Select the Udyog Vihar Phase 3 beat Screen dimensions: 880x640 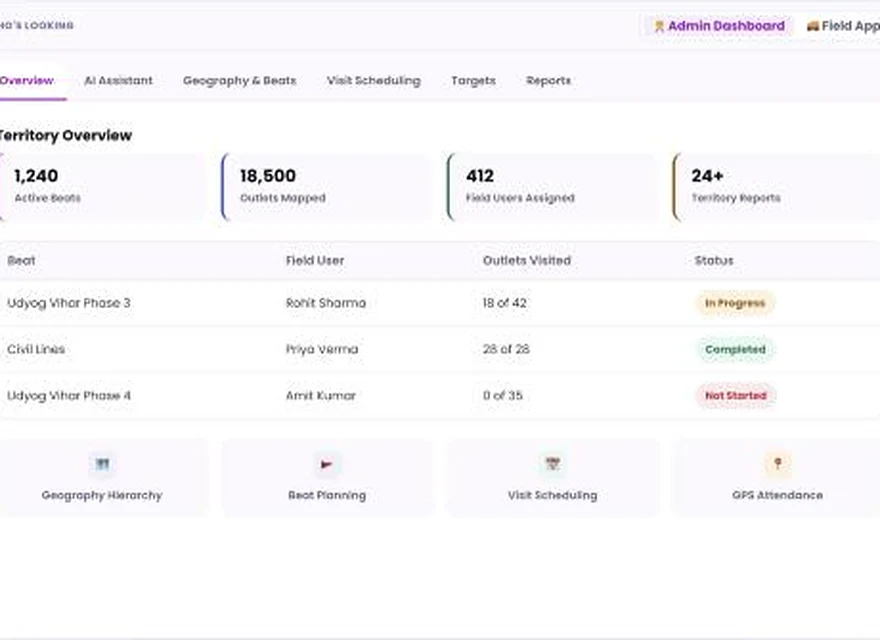point(68,303)
